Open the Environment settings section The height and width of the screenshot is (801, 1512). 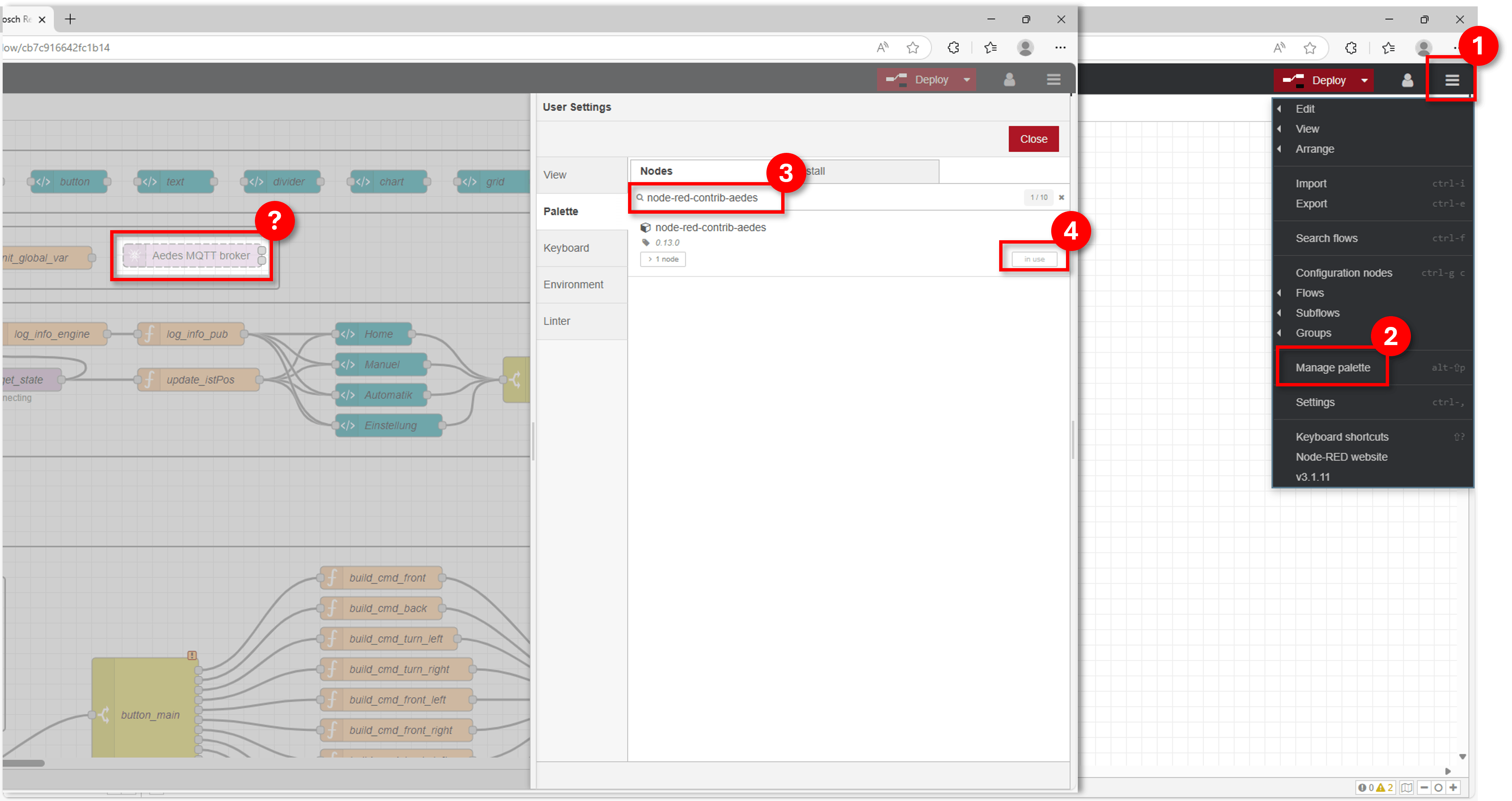click(582, 284)
